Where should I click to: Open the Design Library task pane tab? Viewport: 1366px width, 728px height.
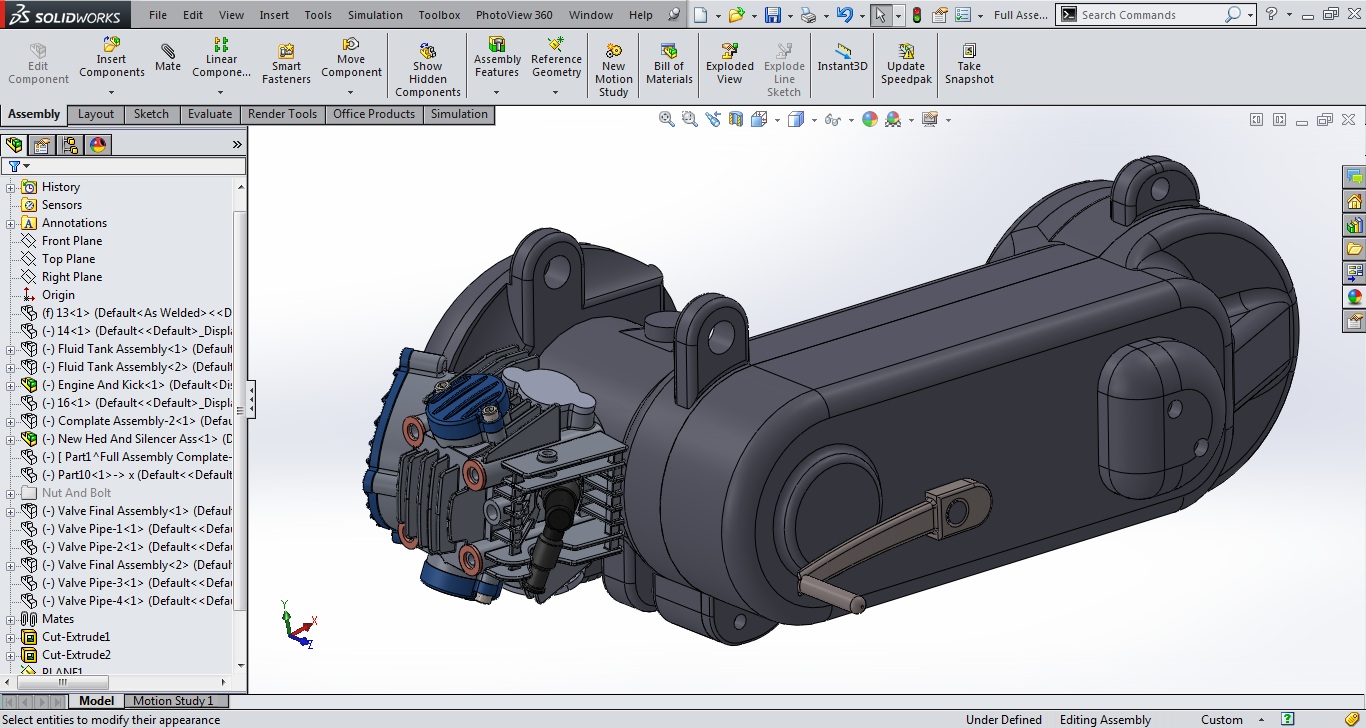1355,225
